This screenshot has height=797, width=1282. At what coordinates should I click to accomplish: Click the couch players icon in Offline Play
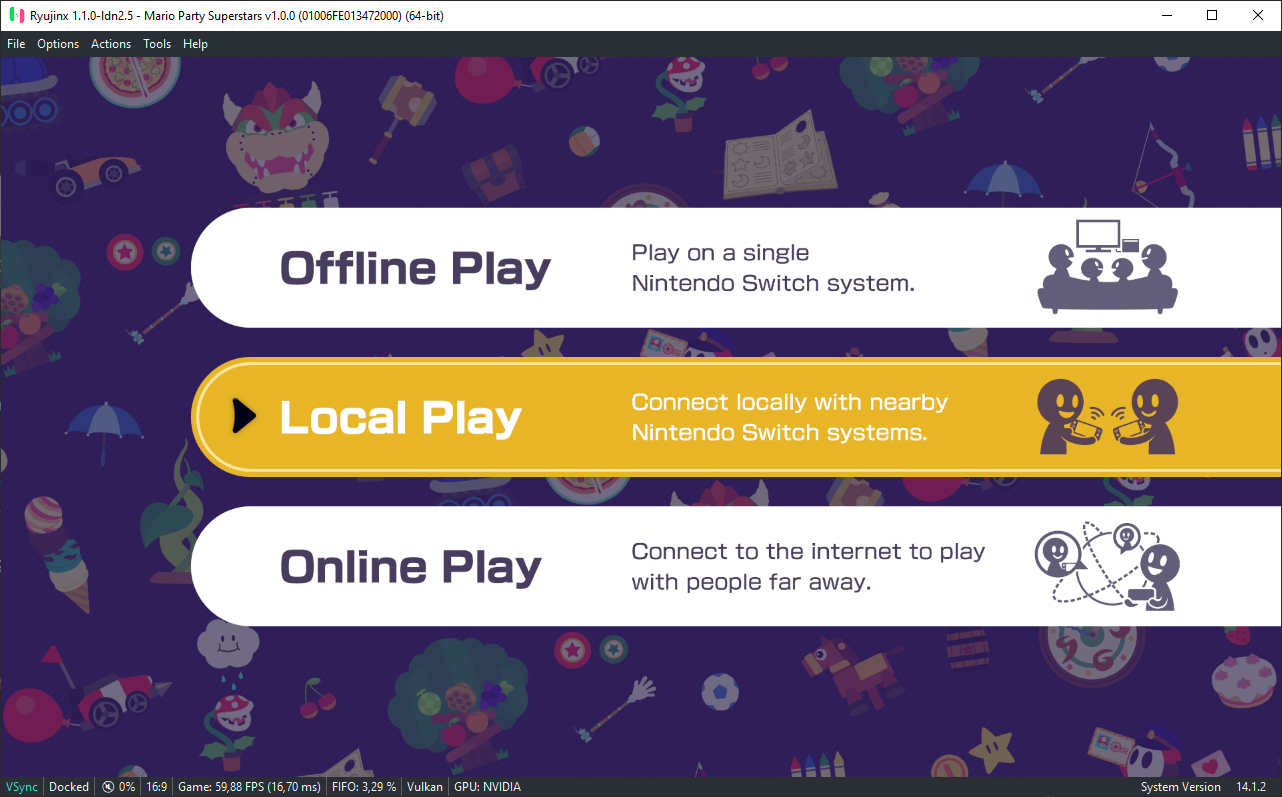tap(1107, 267)
